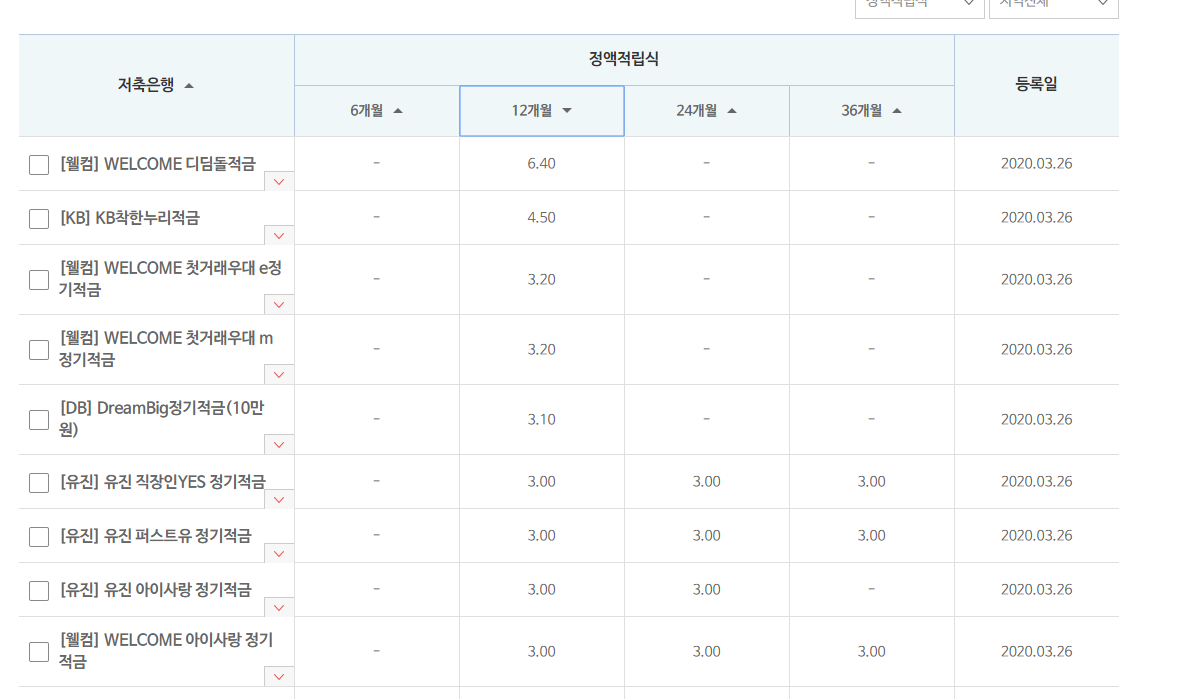This screenshot has height=699, width=1189.
Task: Open [DB] DreamBig정기적금(10만원) product
Action: 162,418
